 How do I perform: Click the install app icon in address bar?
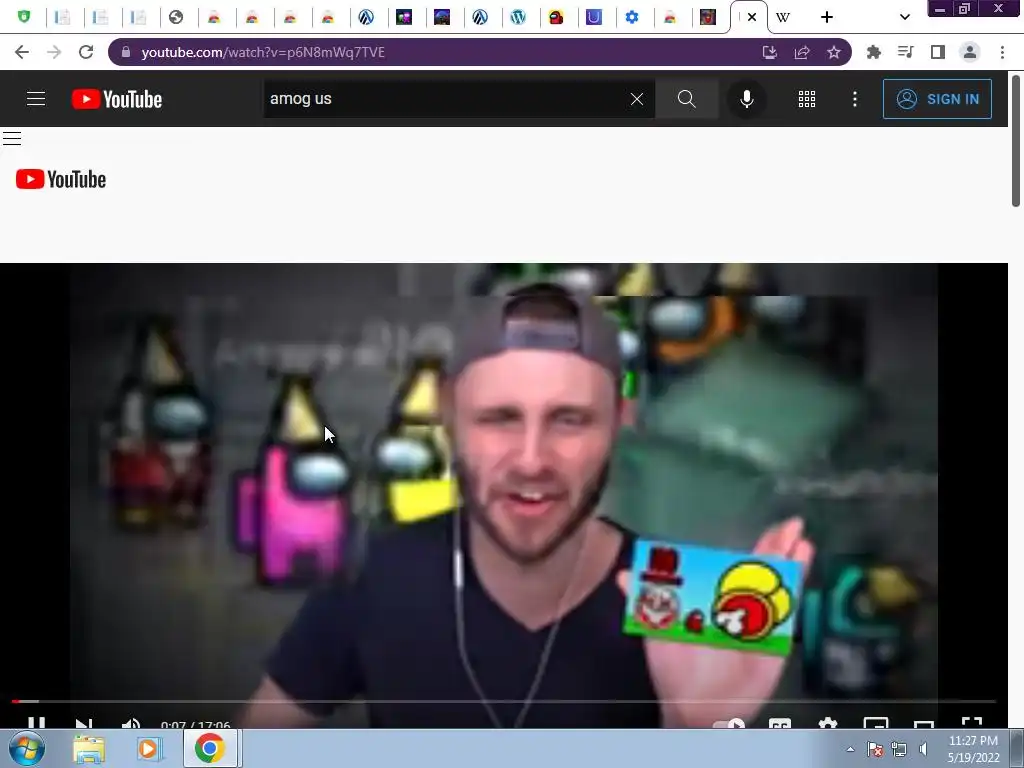tap(770, 52)
